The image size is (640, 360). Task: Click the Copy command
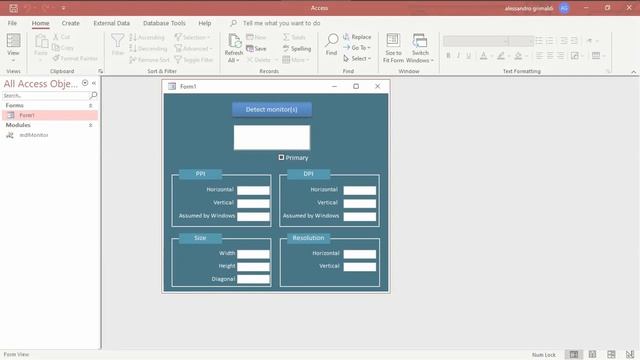point(63,48)
